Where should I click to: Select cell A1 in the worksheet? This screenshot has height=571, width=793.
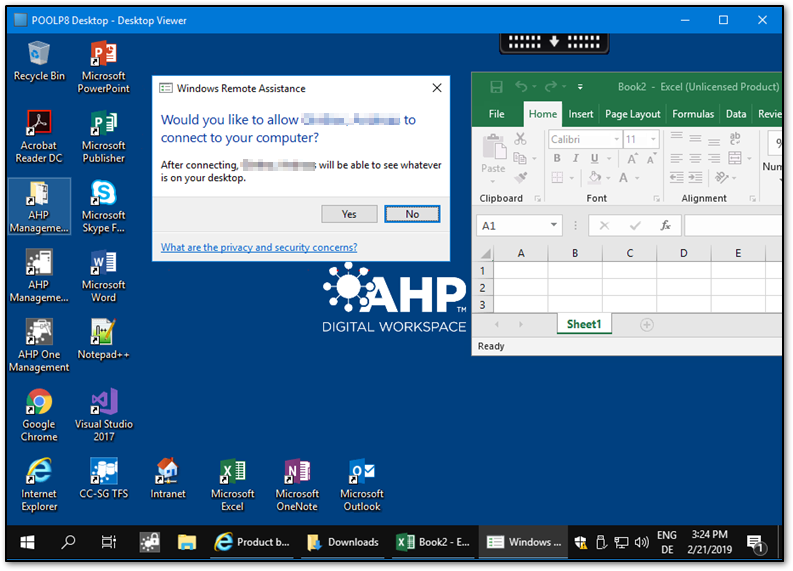click(x=520, y=271)
